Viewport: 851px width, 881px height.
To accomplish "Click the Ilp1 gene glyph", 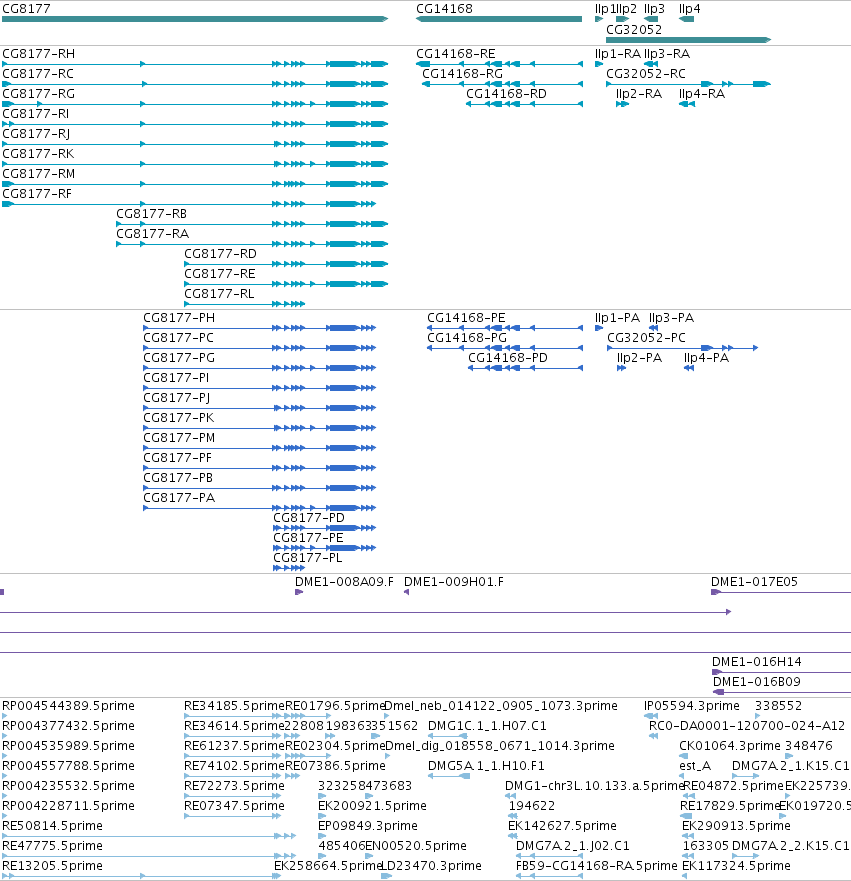I will click(x=599, y=19).
